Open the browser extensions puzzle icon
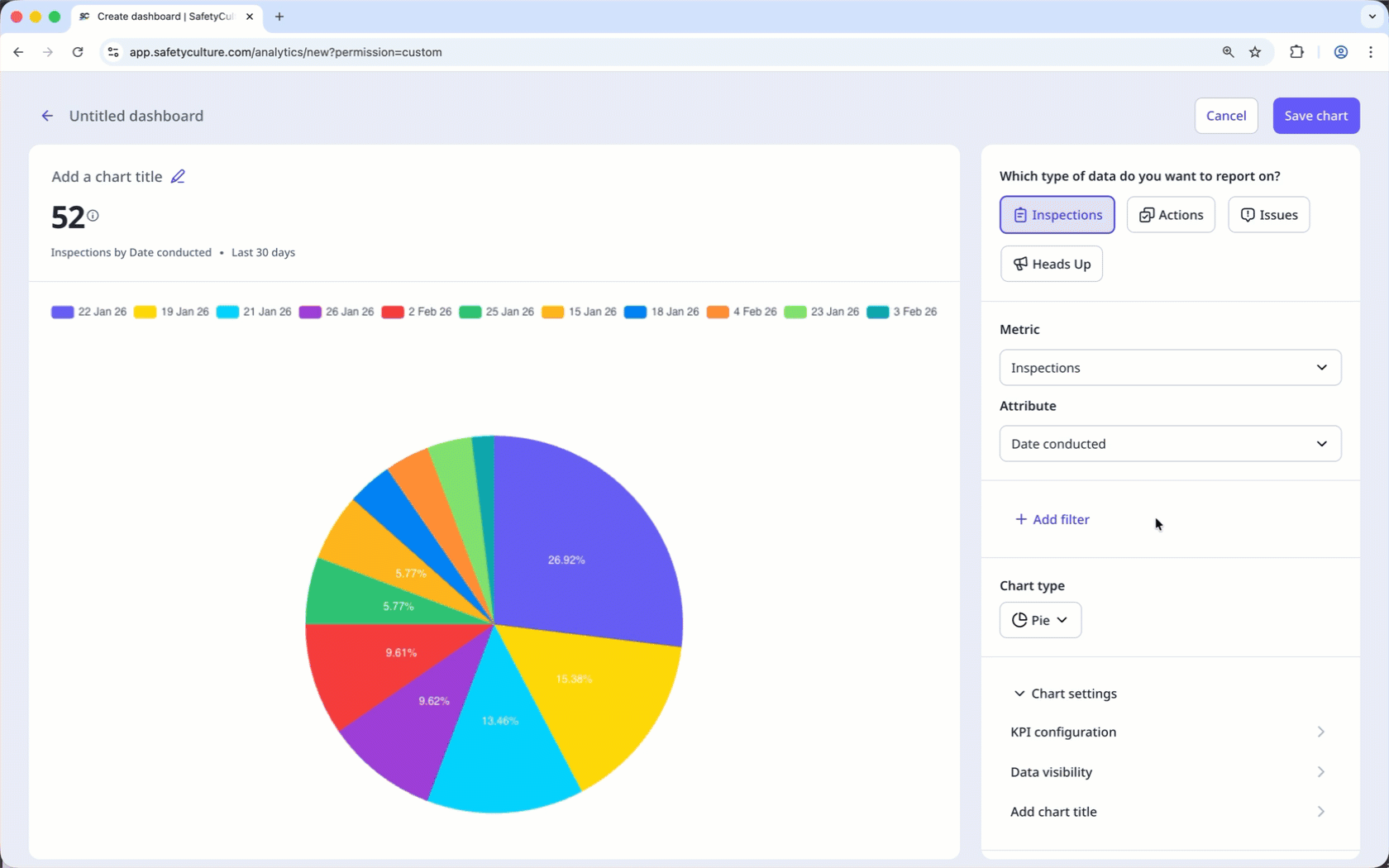 pyautogui.click(x=1296, y=52)
